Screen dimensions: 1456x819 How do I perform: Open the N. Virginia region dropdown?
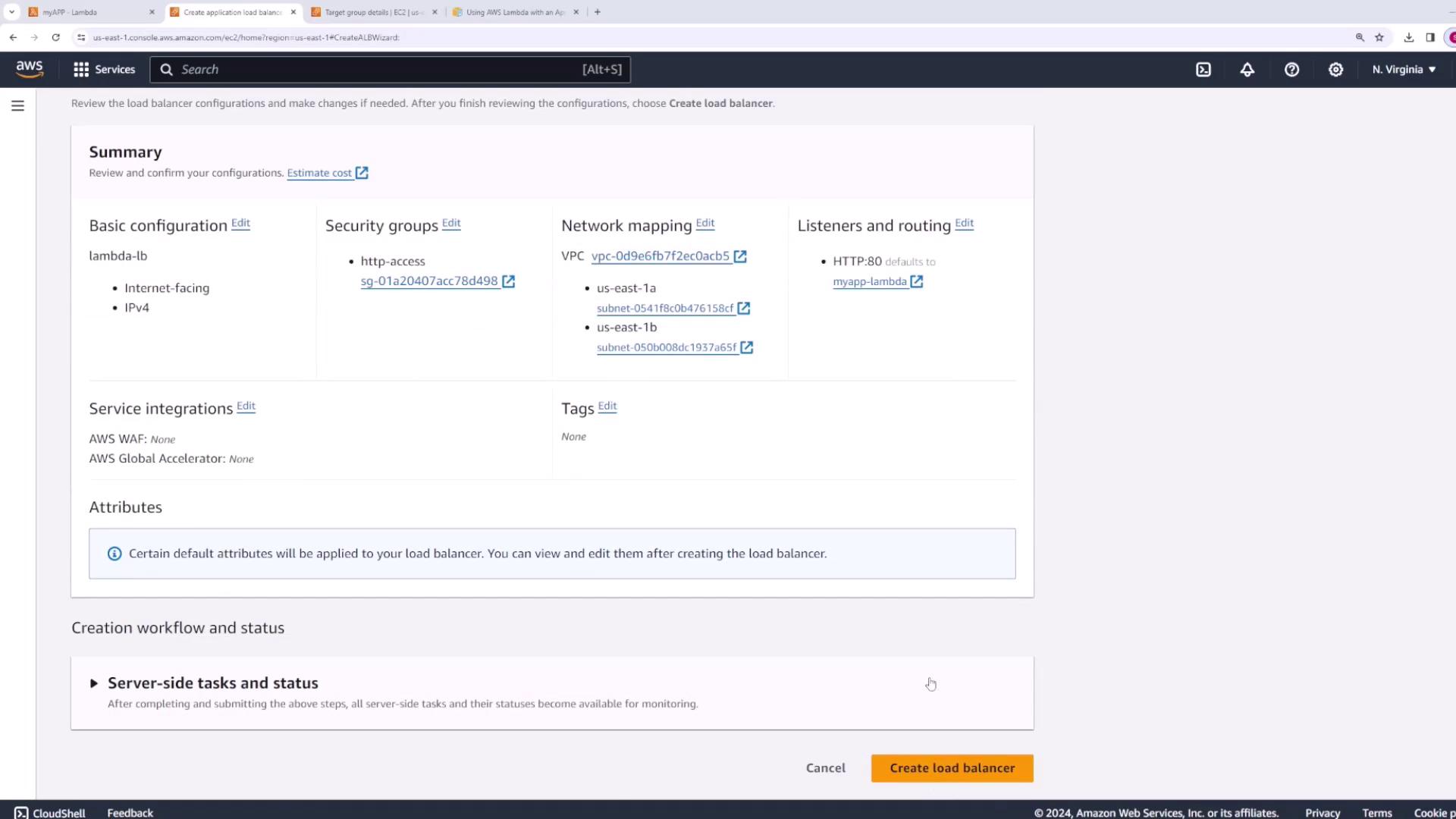[x=1404, y=70]
